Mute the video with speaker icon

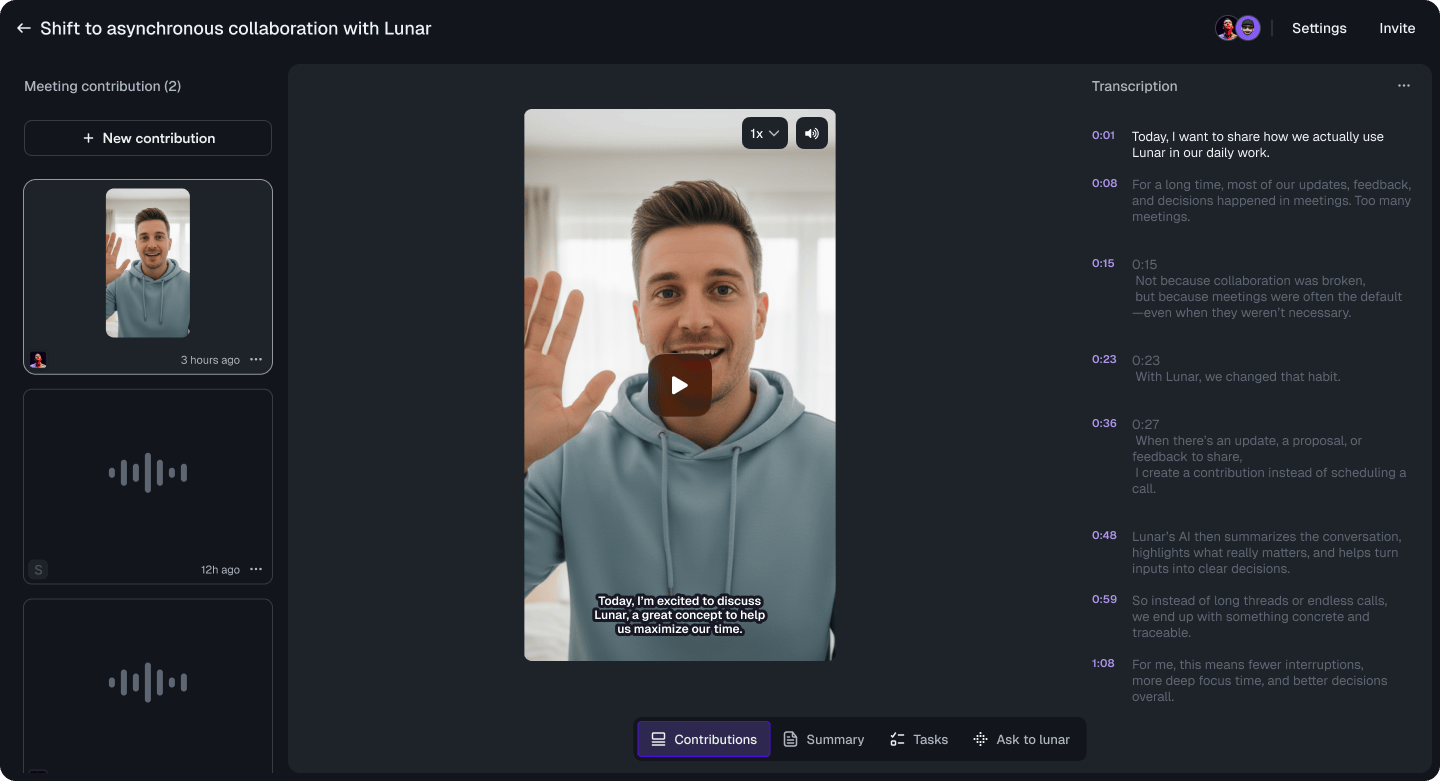[811, 133]
